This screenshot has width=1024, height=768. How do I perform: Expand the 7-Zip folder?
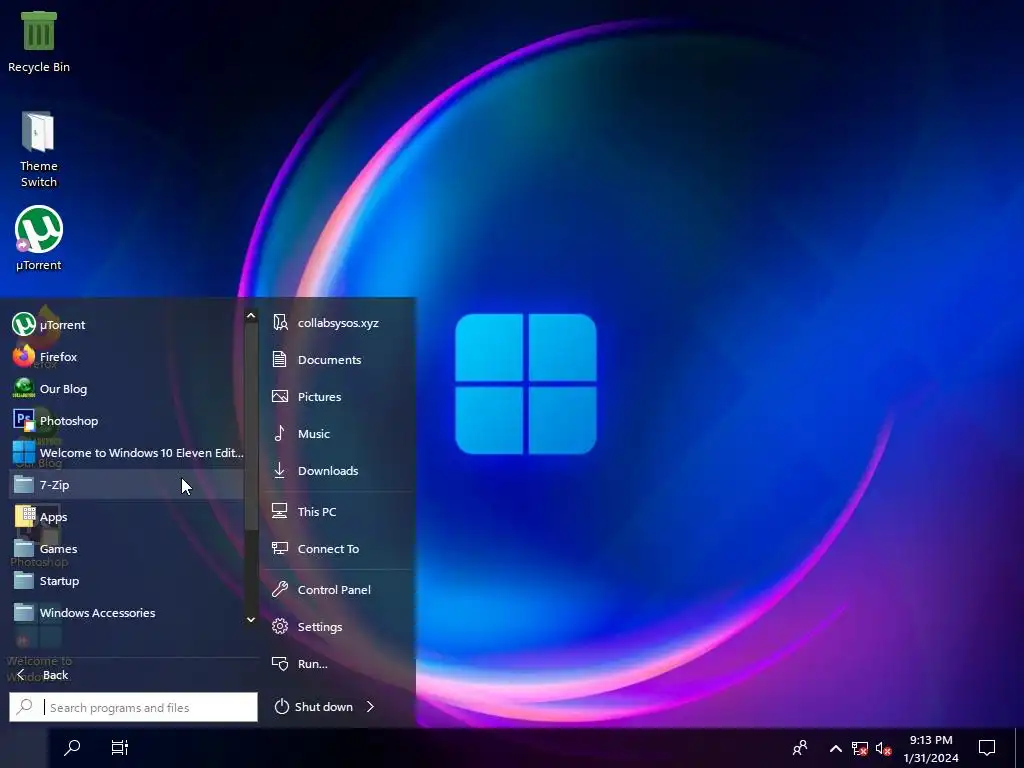[126, 485]
